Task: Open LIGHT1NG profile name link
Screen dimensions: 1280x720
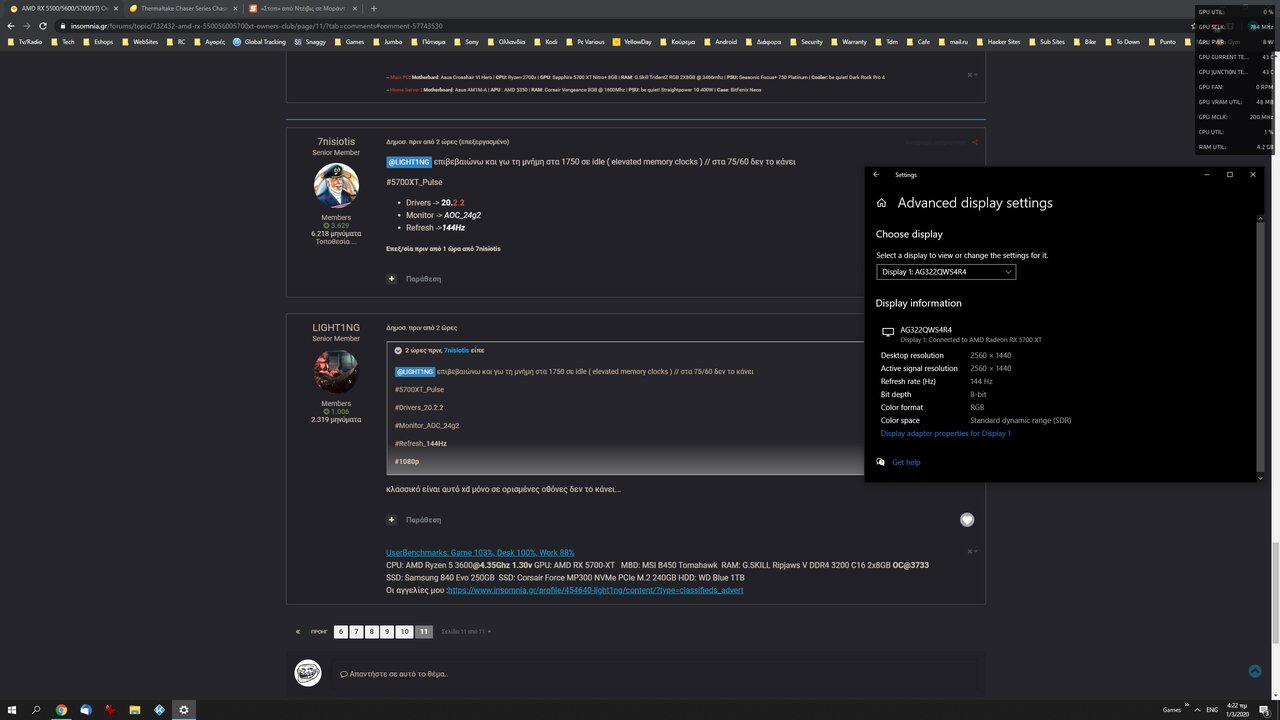Action: coord(336,328)
